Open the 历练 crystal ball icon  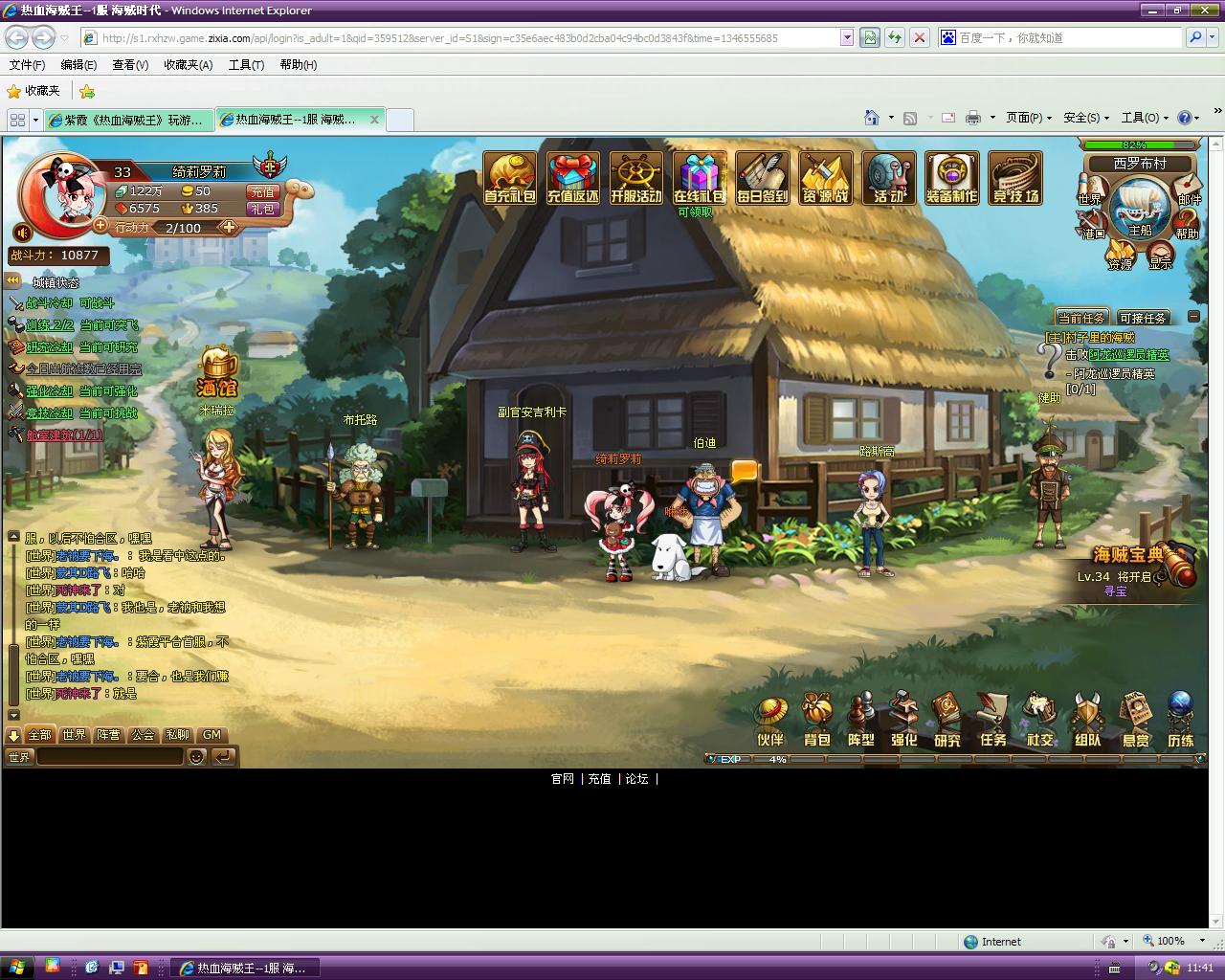(x=1181, y=721)
